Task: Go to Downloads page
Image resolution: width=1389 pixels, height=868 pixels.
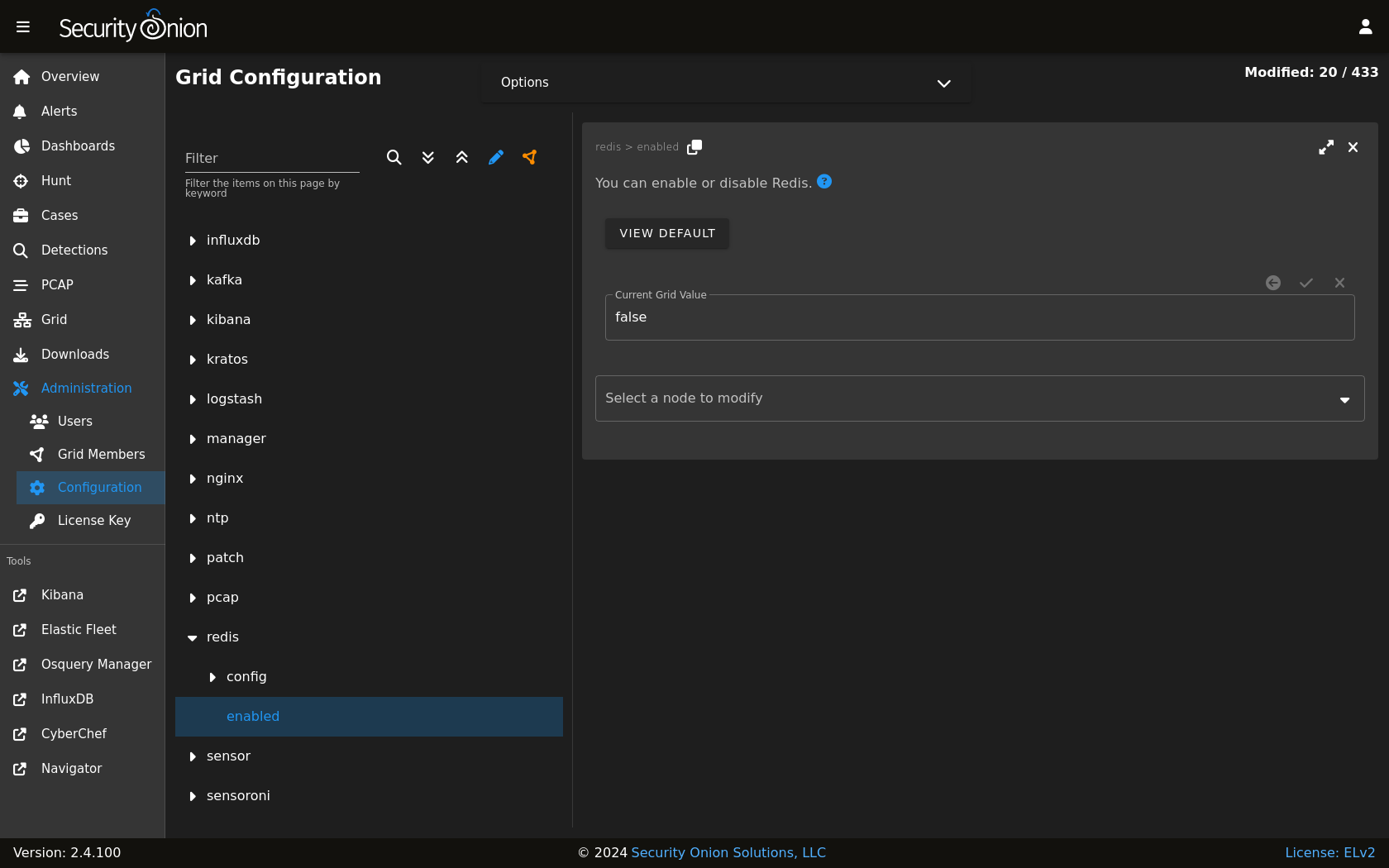Action: click(83, 355)
